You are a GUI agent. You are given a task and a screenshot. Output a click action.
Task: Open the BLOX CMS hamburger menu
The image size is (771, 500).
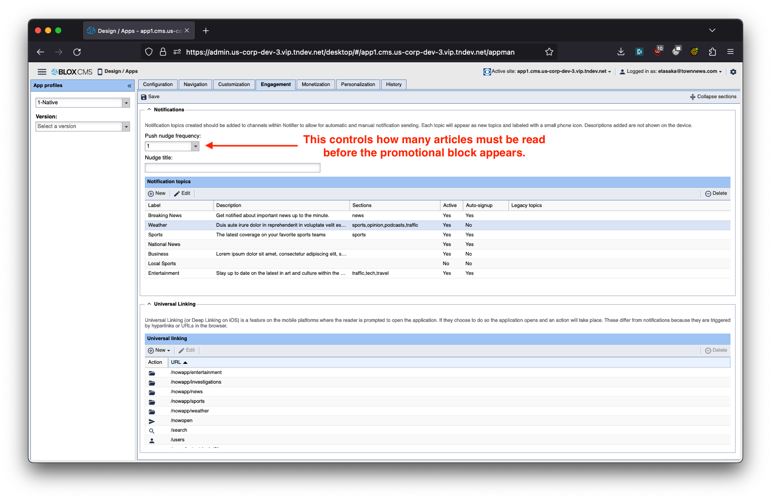click(42, 72)
